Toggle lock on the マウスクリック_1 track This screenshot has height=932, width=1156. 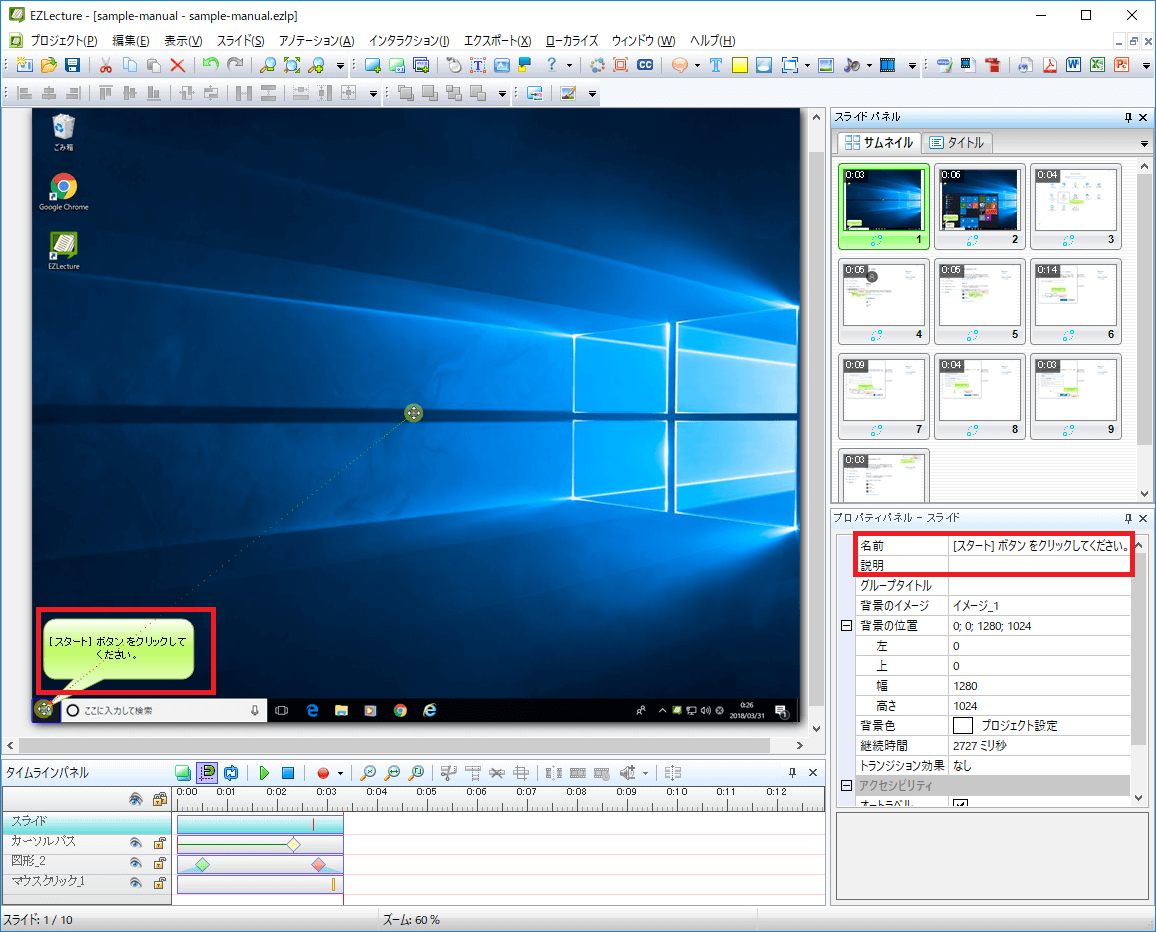click(x=159, y=882)
